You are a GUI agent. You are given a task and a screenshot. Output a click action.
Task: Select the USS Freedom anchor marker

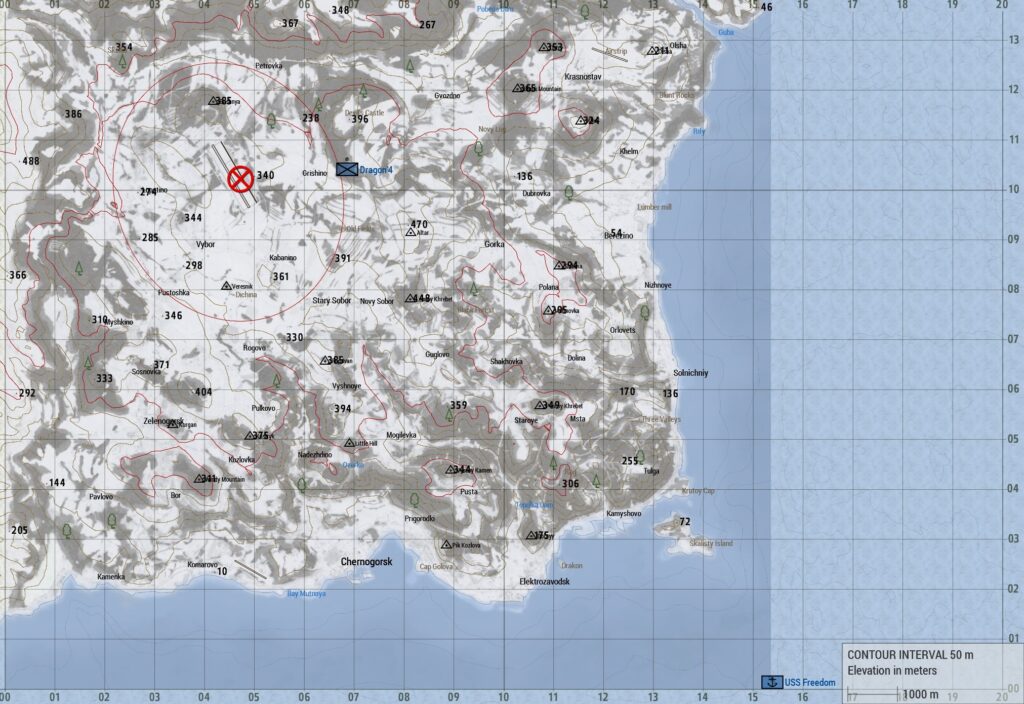[x=772, y=682]
